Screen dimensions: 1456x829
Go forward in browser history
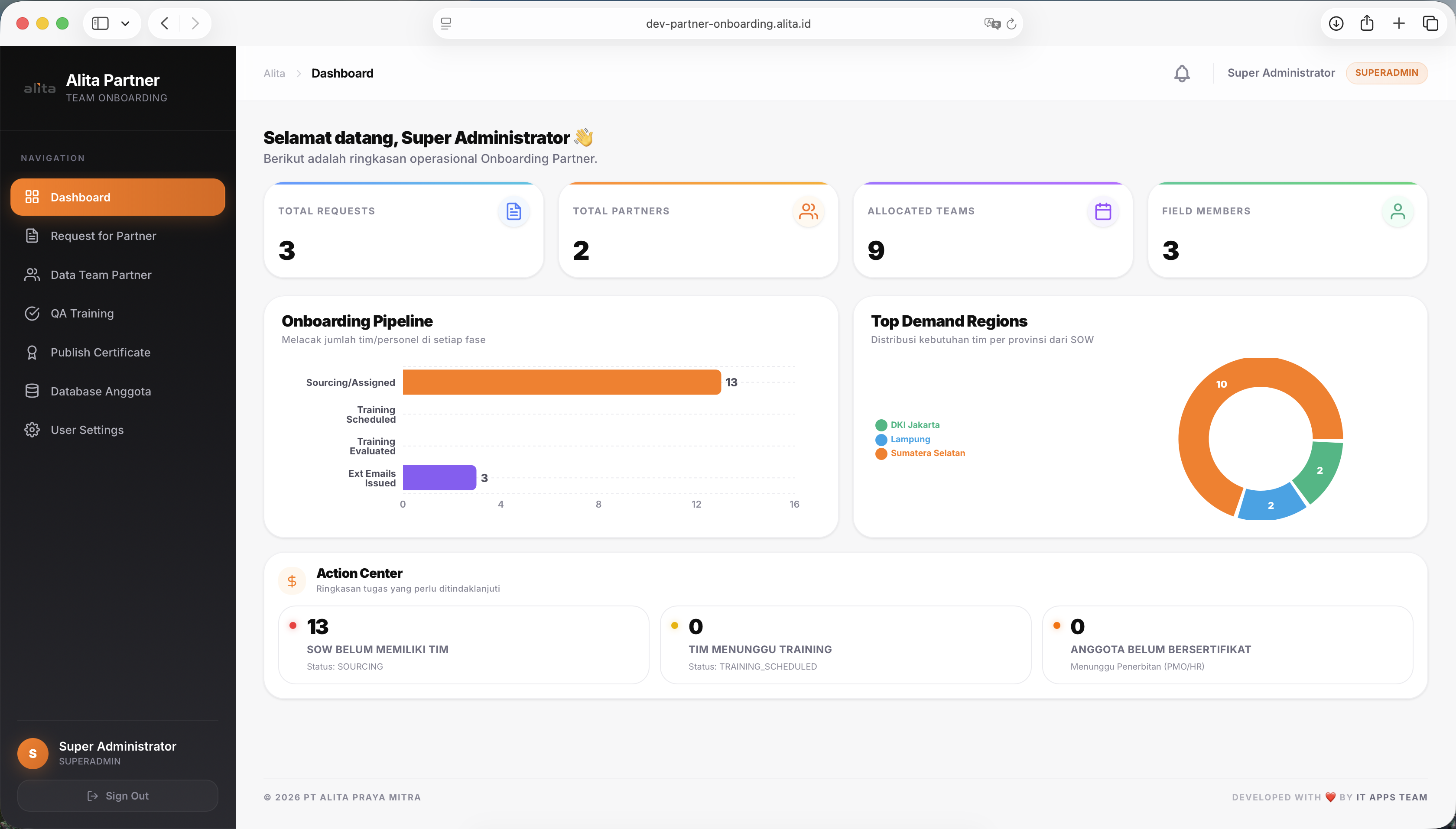(x=195, y=23)
